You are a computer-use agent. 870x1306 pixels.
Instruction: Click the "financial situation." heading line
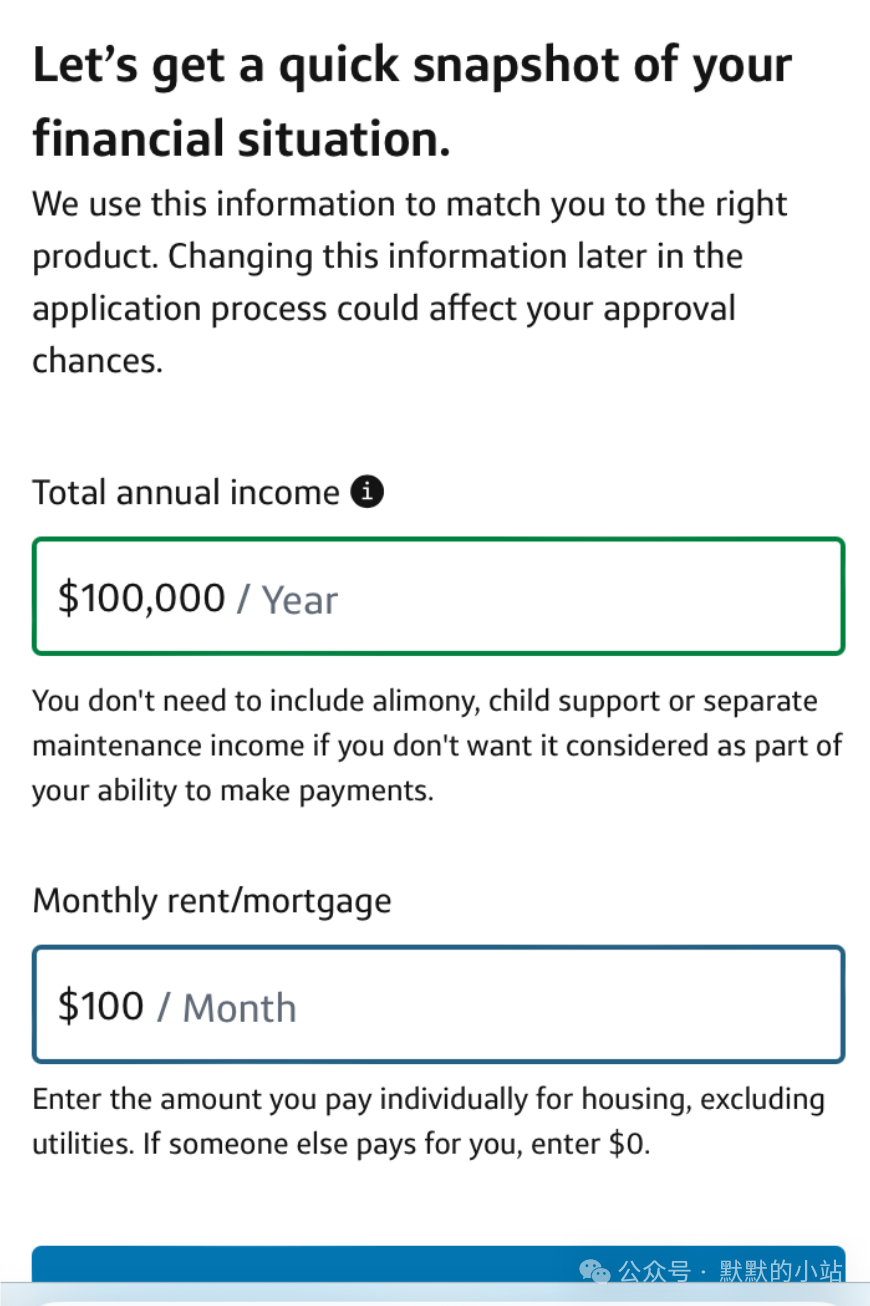point(241,139)
